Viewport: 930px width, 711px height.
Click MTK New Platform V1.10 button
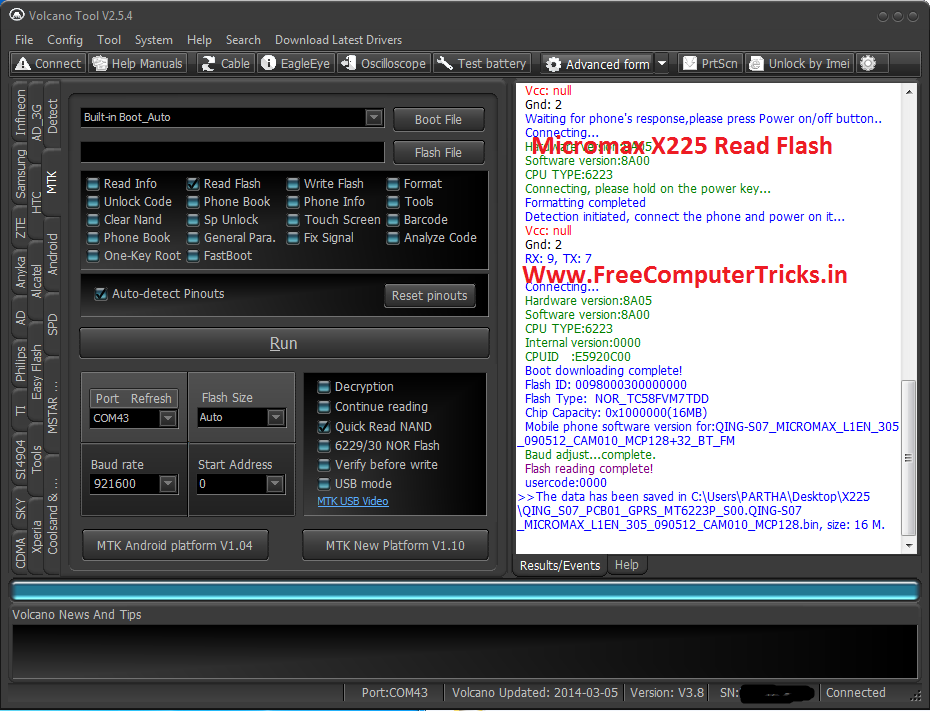click(395, 545)
